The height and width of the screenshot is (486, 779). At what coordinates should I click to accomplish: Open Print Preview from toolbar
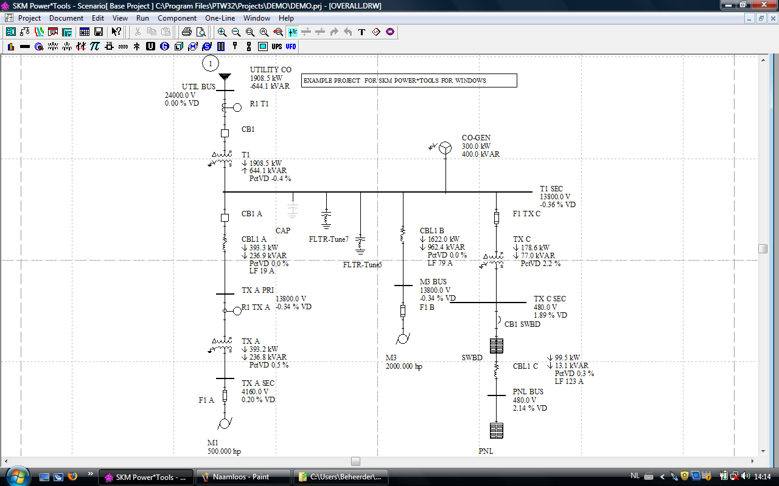pyautogui.click(x=201, y=32)
